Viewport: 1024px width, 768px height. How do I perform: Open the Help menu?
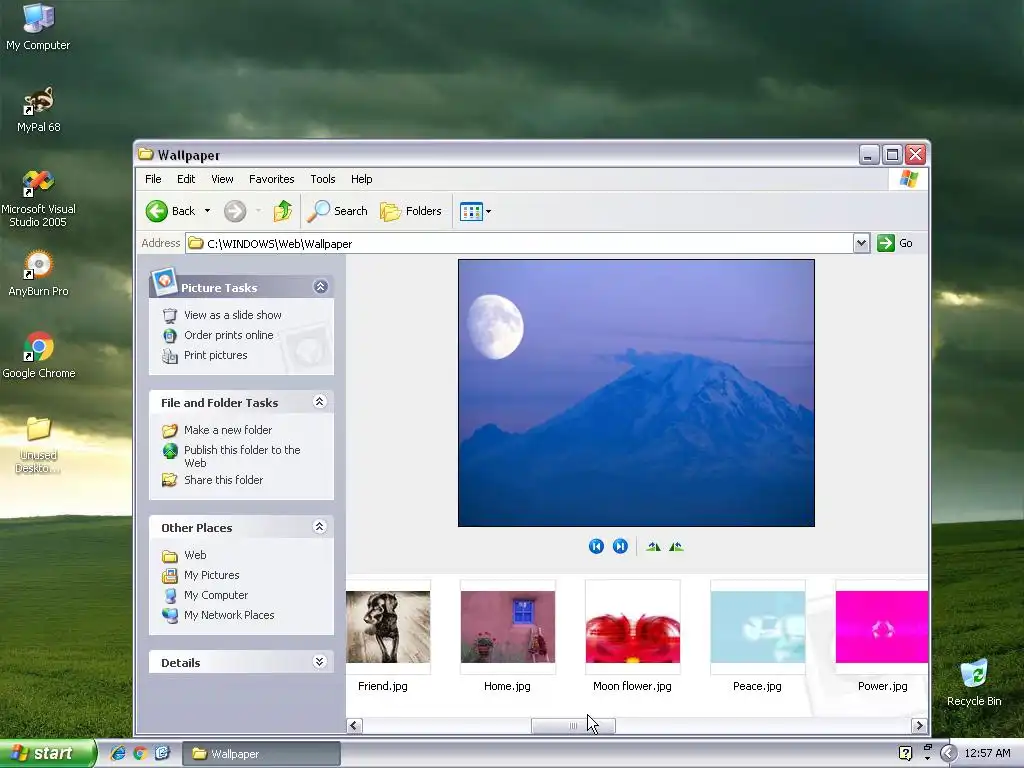tap(361, 179)
